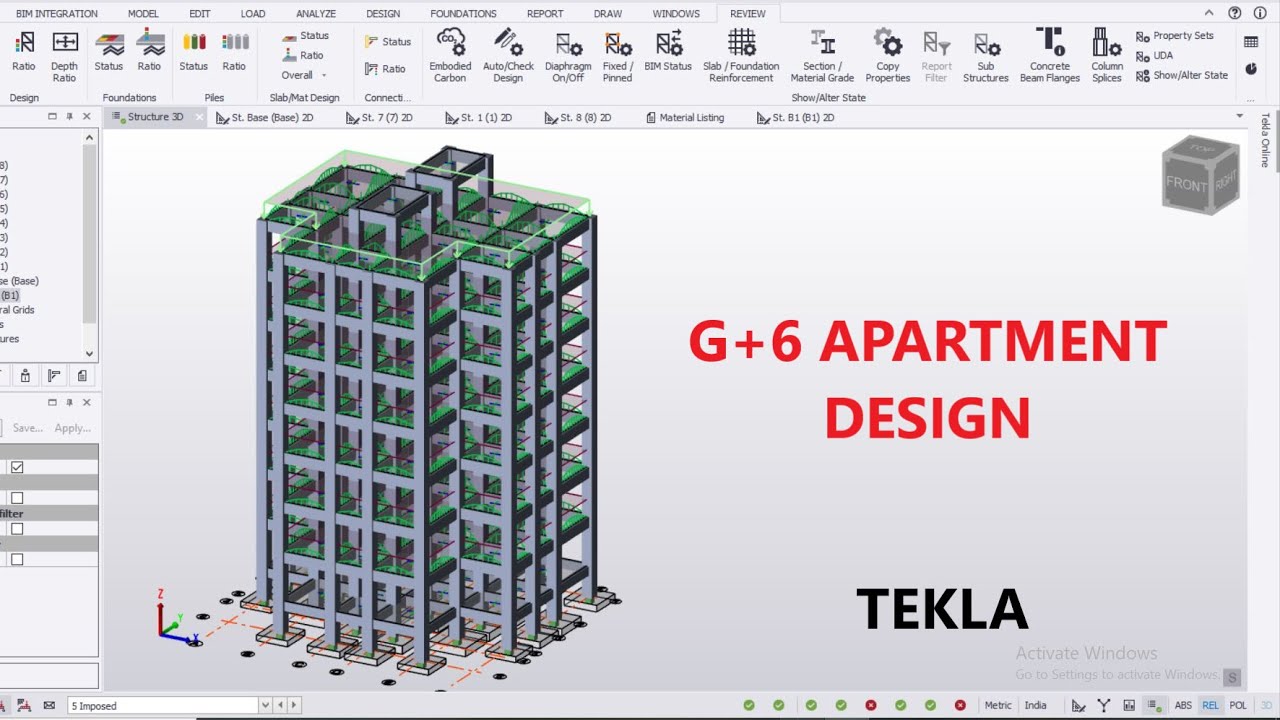Open the FOUNDATIONS ribbon tab
Screen dimensions: 1280x720
click(x=463, y=14)
